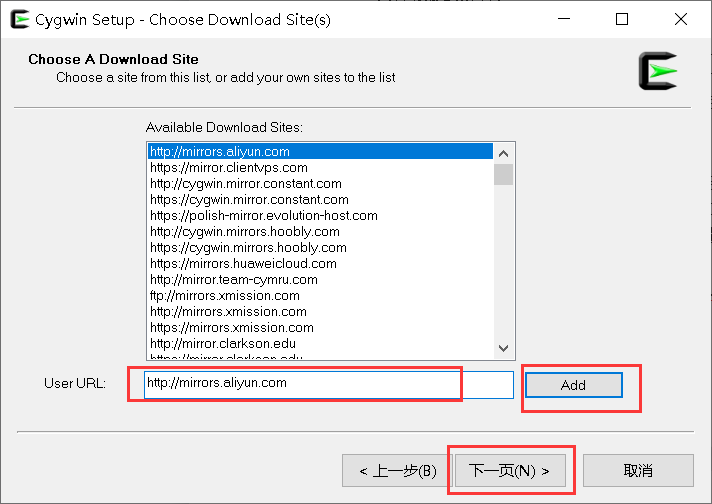Select http://mirrors.xmission.com entry
This screenshot has width=712, height=504.
[x=321, y=311]
